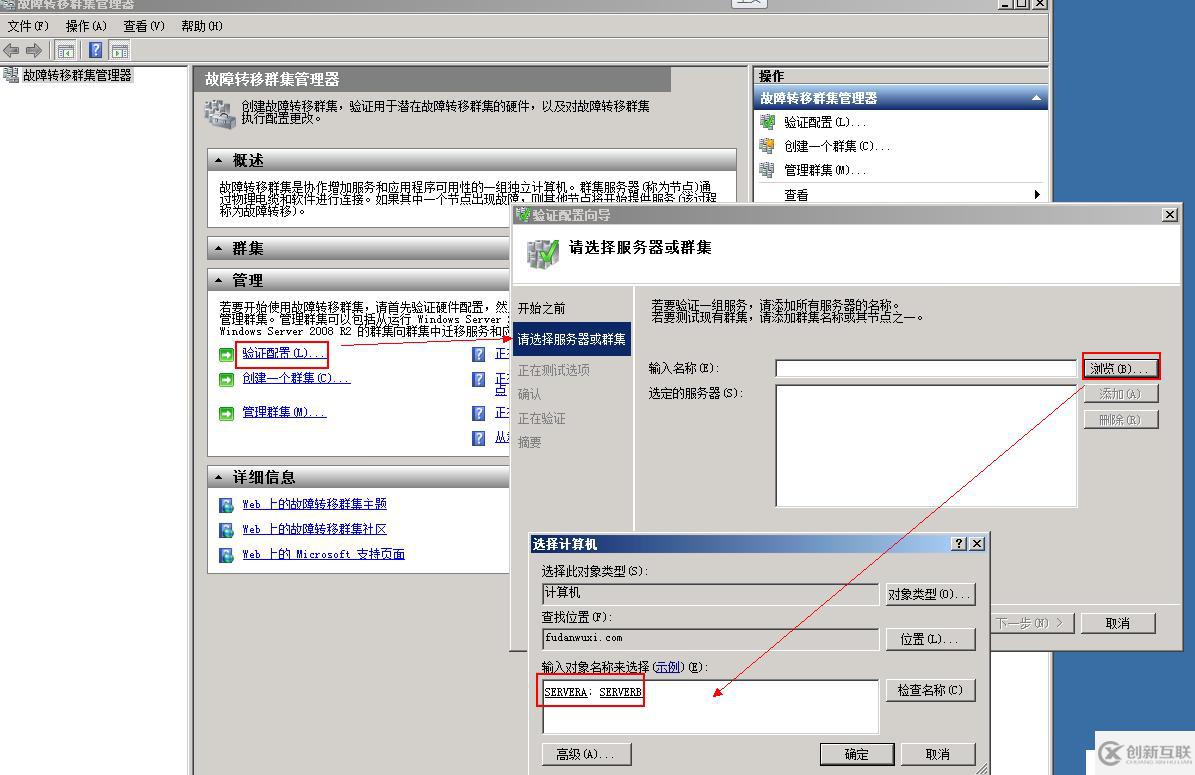Click green arrow icon beside 创建一个群集 link
The height and width of the screenshot is (775, 1195).
[x=226, y=379]
